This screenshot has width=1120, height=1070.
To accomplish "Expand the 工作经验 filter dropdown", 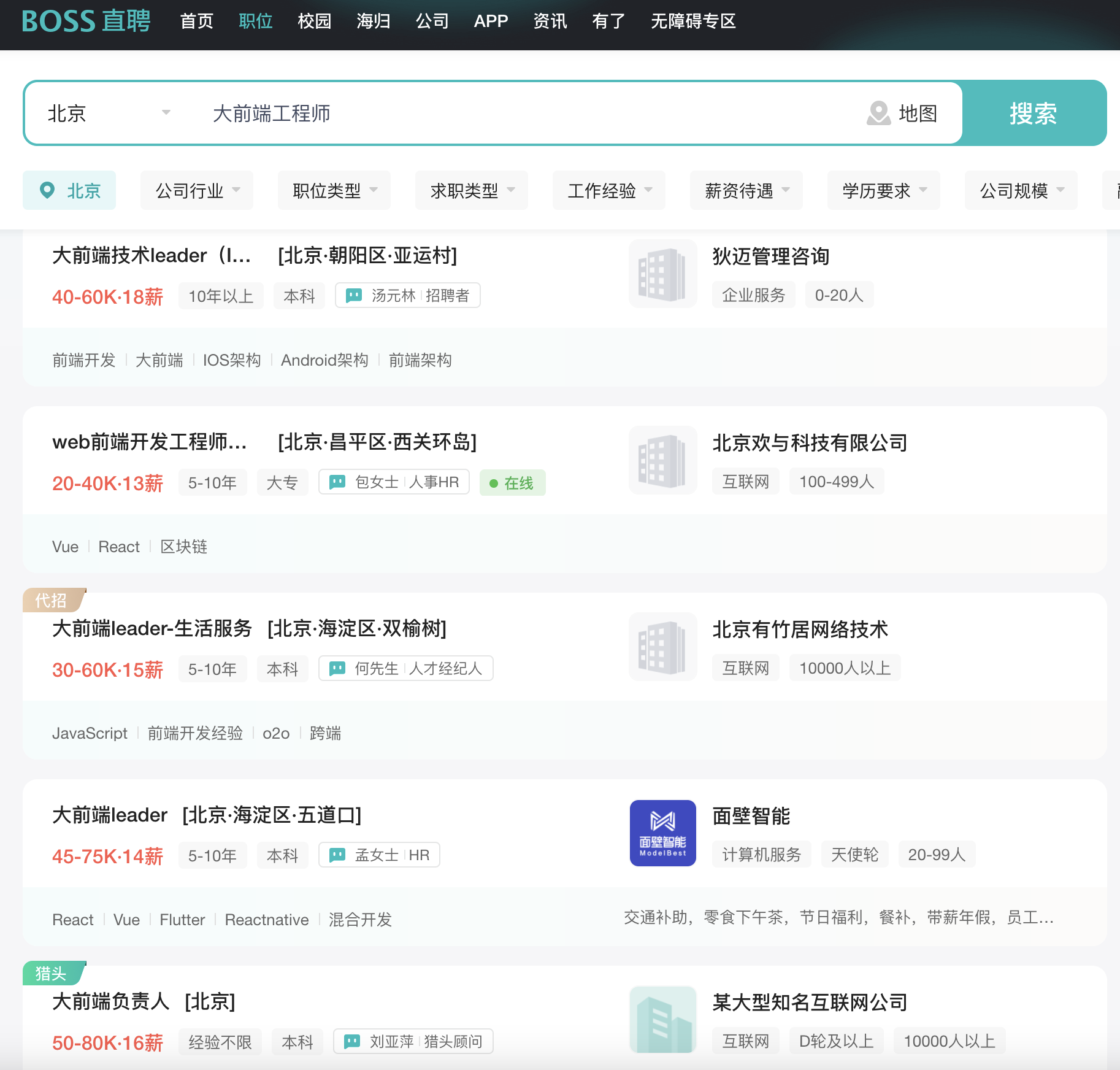I will click(x=608, y=191).
